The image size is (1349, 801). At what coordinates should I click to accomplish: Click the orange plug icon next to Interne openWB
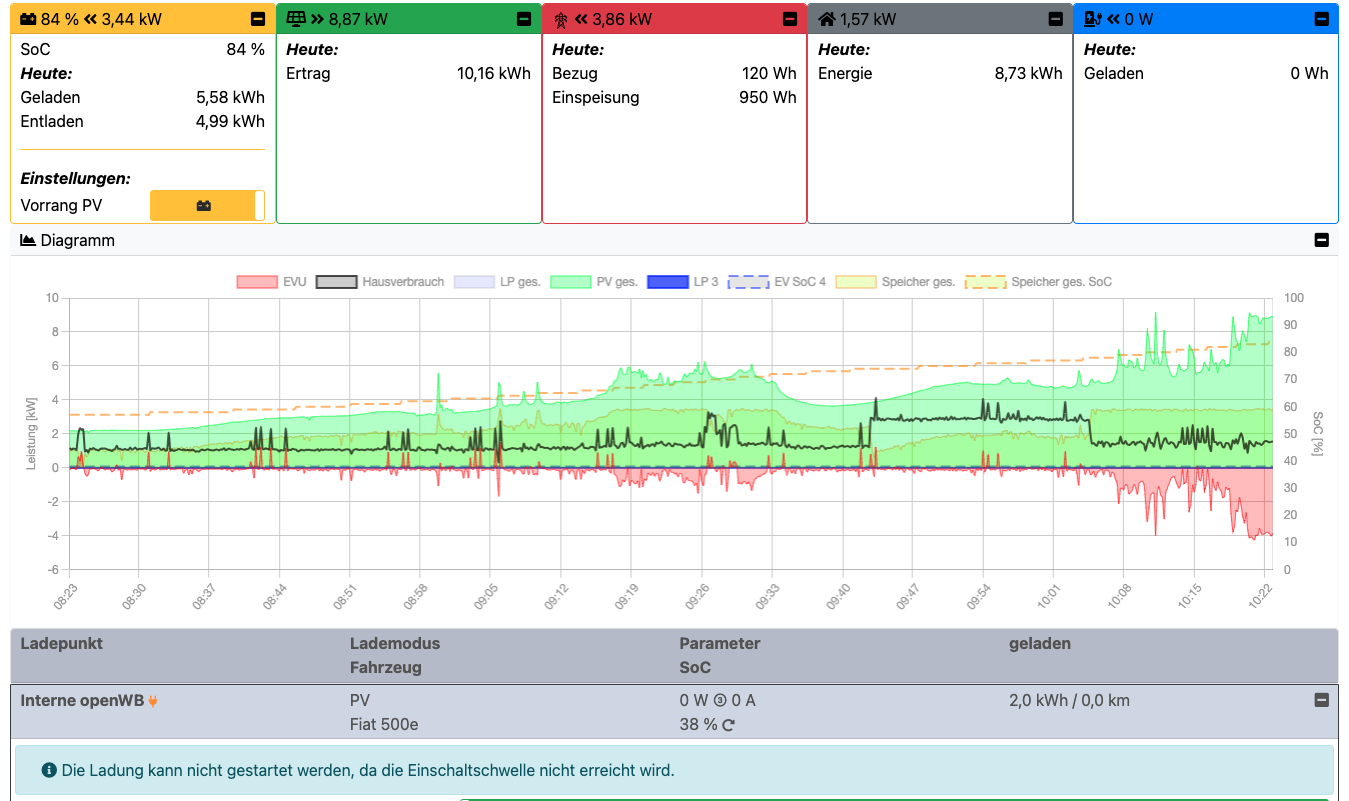coord(153,701)
